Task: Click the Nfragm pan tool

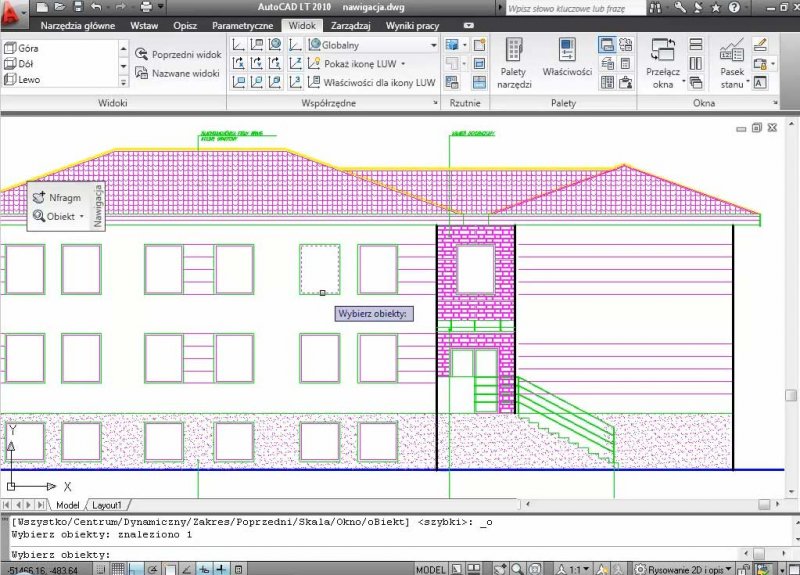Action: tap(57, 198)
